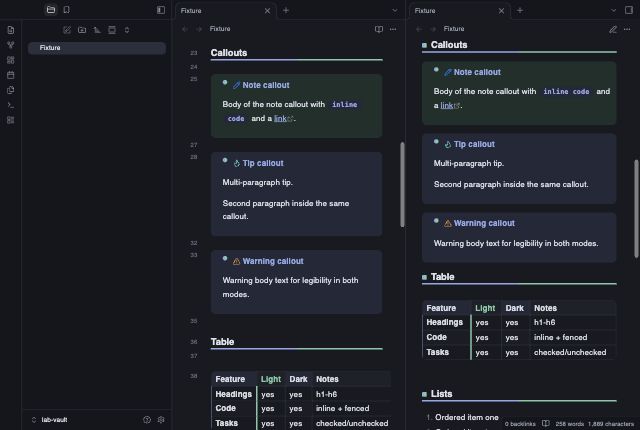Add a new tab in the right pane
Viewport: 640px width, 430px height.
(x=520, y=10)
